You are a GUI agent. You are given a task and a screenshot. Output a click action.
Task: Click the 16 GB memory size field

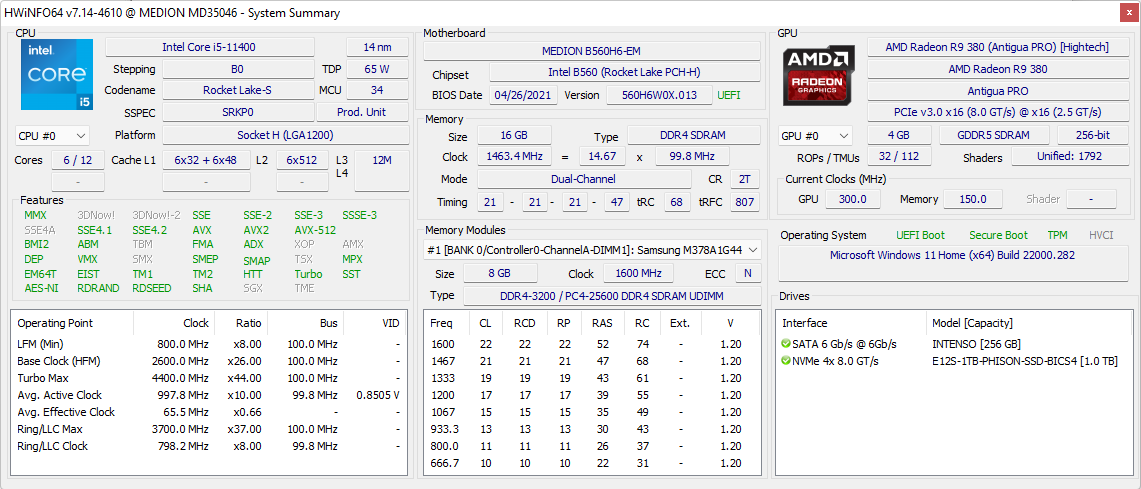click(514, 135)
